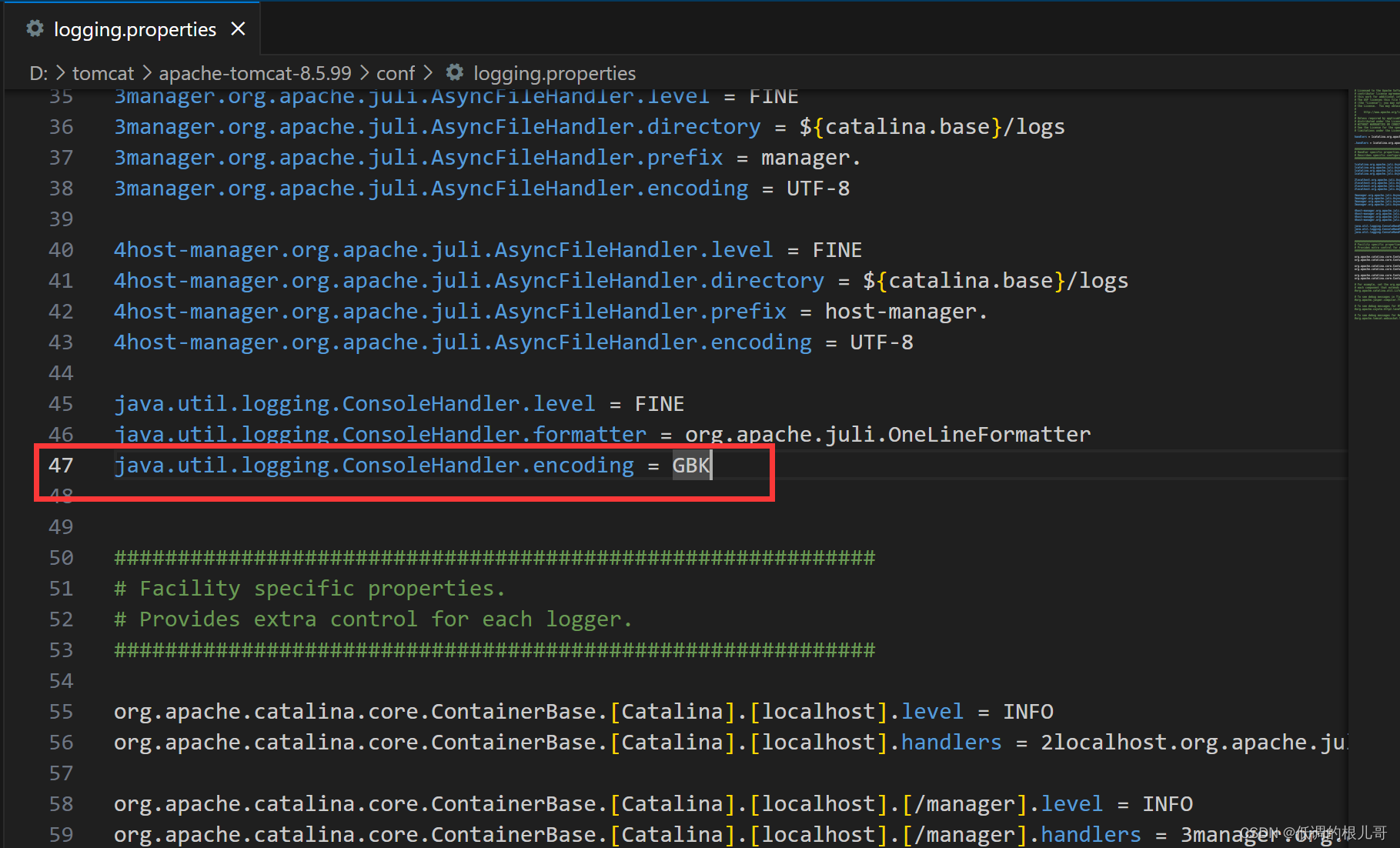Viewport: 1400px width, 848px height.
Task: Click line number 50 in gutter
Action: [61, 558]
